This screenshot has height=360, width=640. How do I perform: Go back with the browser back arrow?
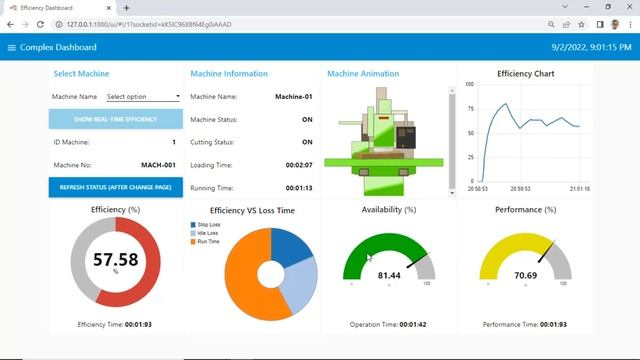point(10,24)
